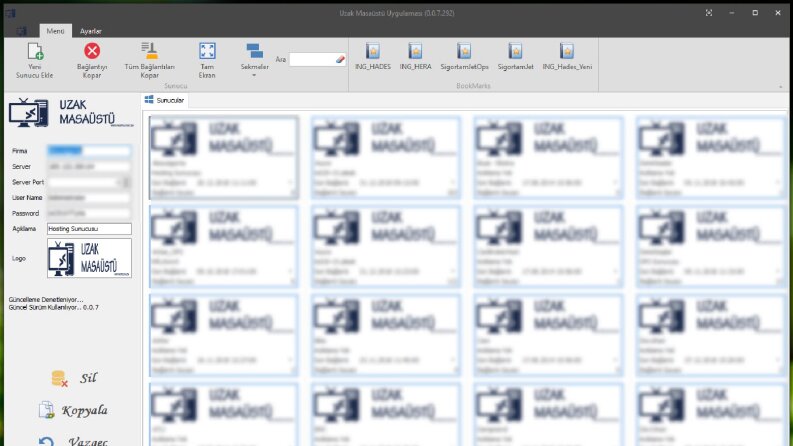Delete the server with Sil
Image resolution: width=793 pixels, height=446 pixels.
pos(74,378)
